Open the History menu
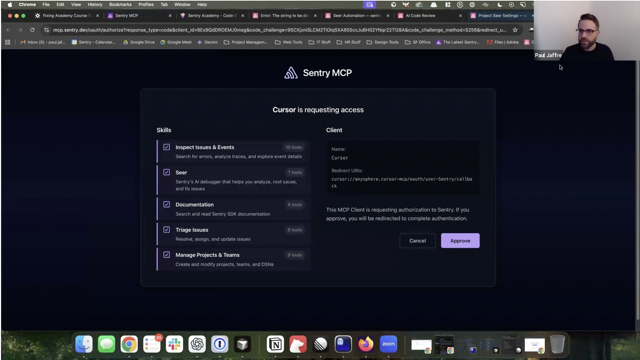640x360 pixels. click(95, 4)
